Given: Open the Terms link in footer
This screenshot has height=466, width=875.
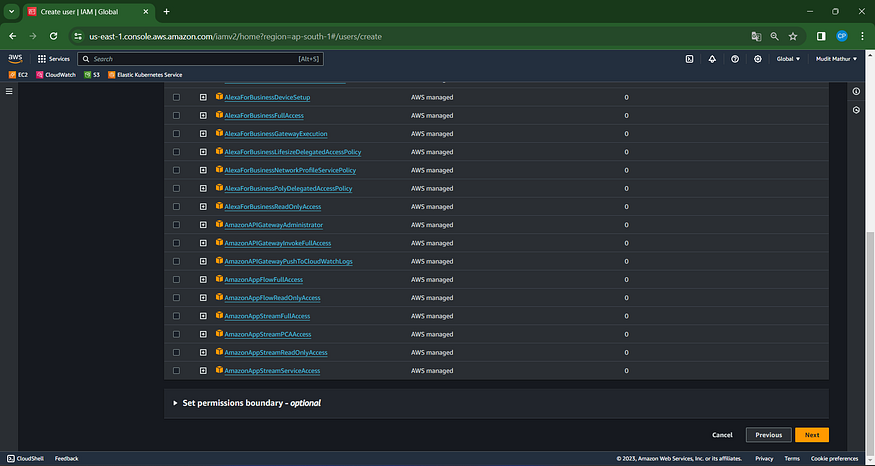Looking at the screenshot, I should (x=792, y=459).
